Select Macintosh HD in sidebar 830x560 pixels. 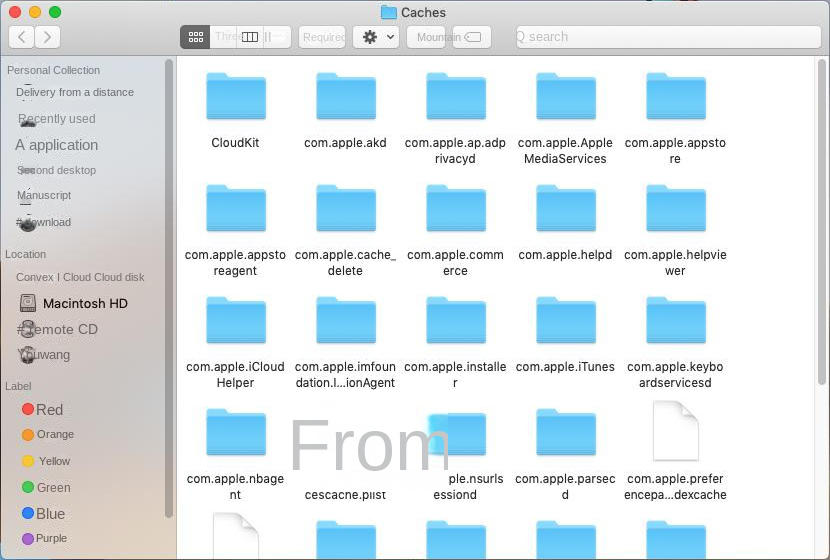pyautogui.click(x=74, y=303)
